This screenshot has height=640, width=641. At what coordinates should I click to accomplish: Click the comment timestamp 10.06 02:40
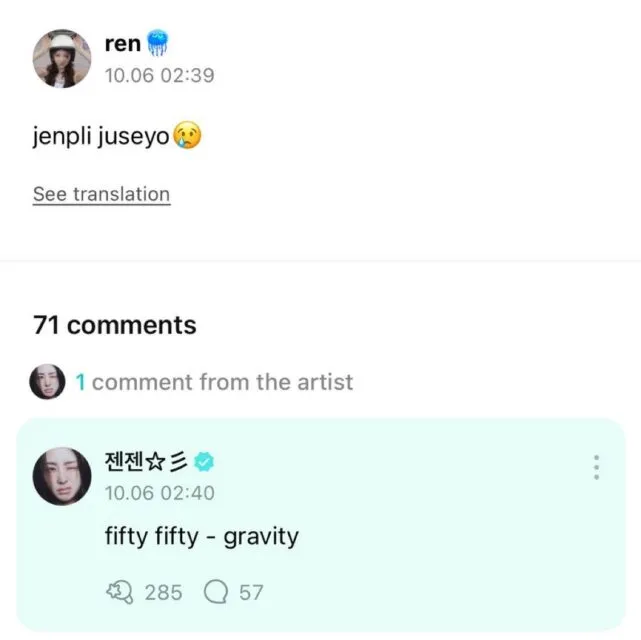159,493
